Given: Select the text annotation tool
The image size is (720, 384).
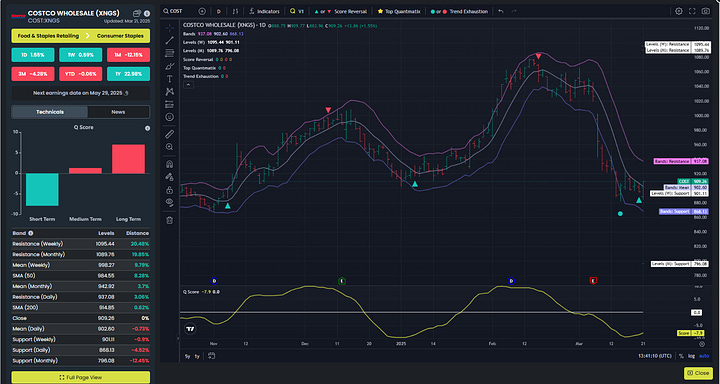Looking at the screenshot, I should [x=169, y=79].
